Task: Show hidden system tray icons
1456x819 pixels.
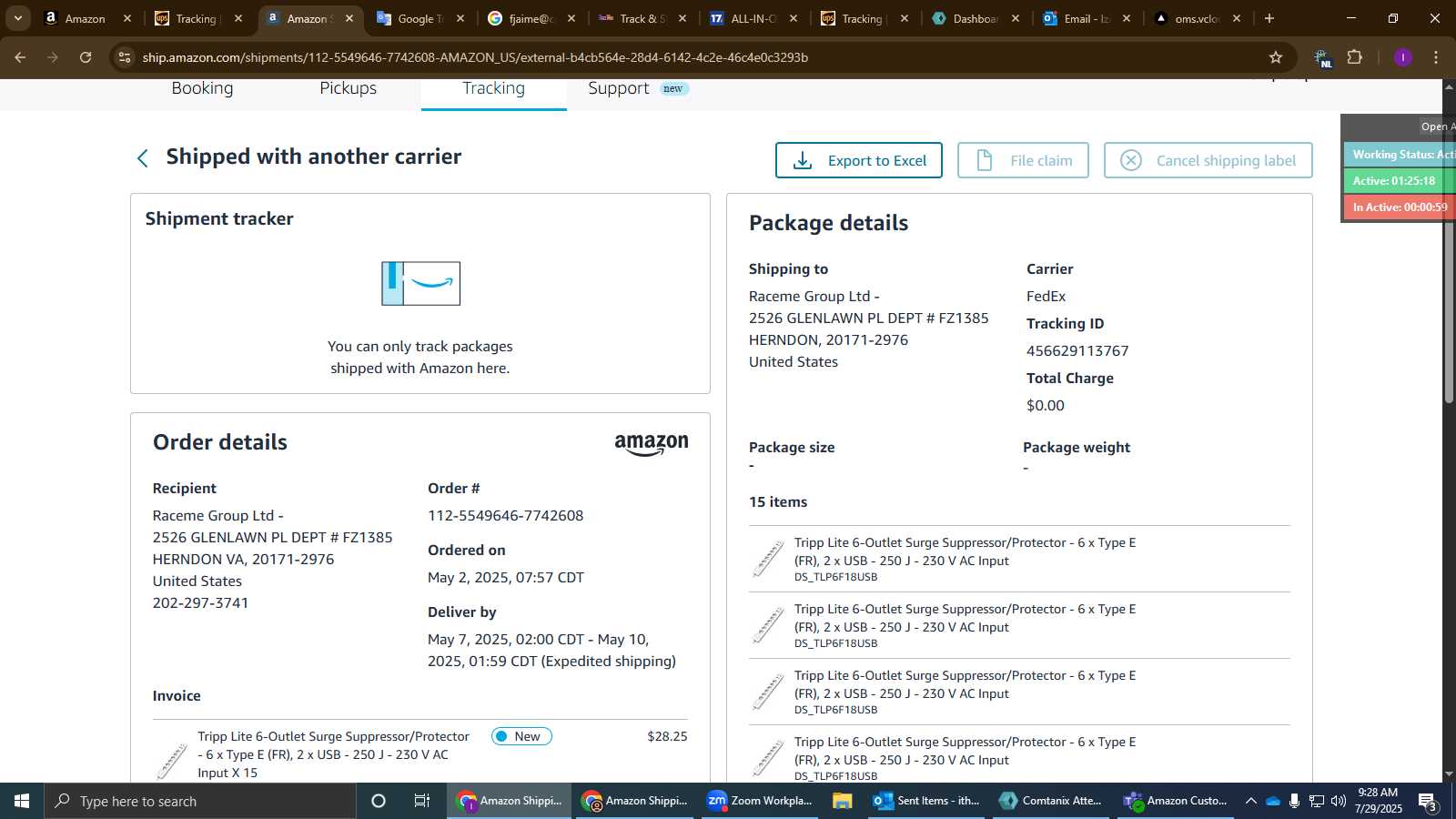Action: [1250, 801]
